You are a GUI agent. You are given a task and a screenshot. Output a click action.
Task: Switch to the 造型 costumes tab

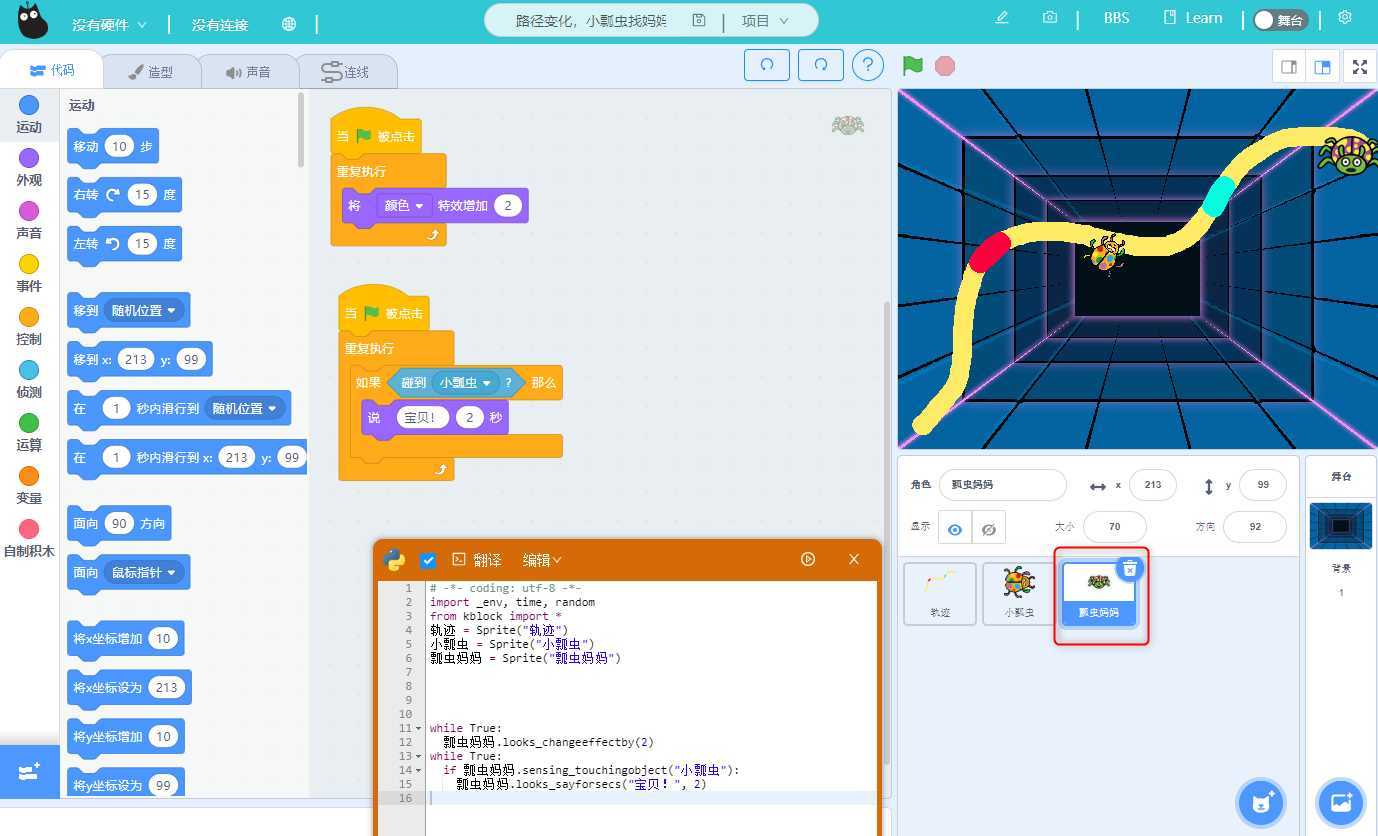pos(151,72)
